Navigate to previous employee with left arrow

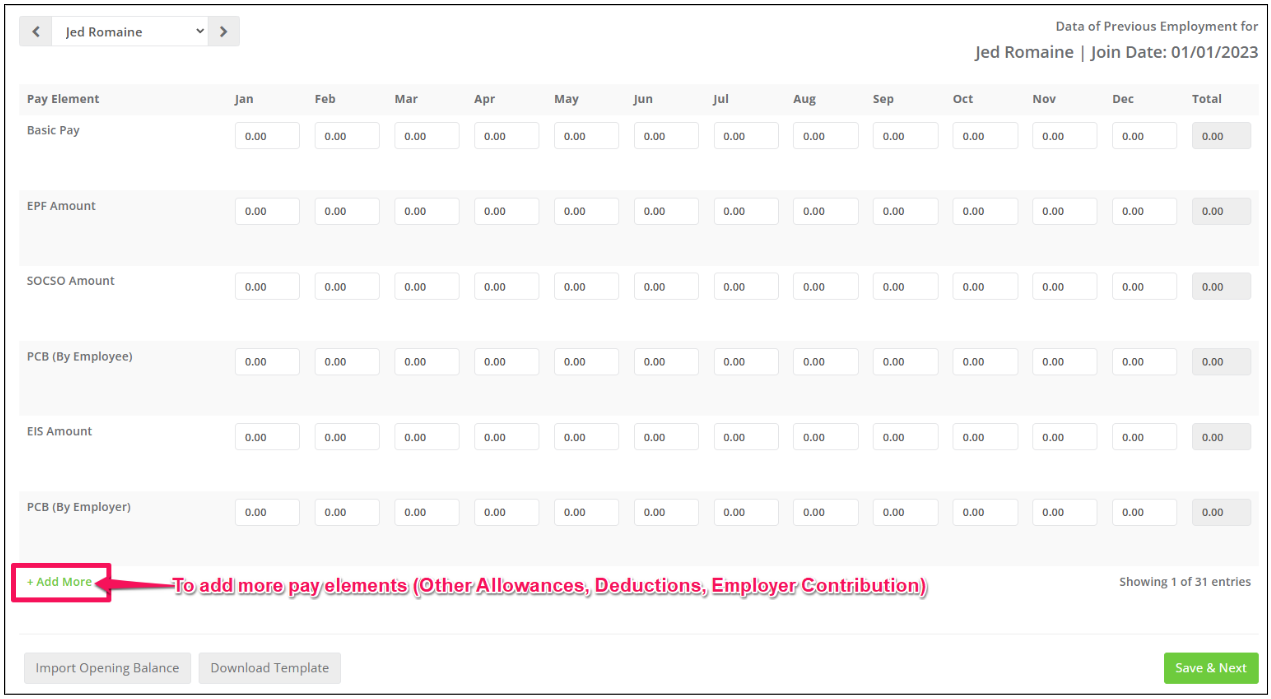(x=35, y=31)
